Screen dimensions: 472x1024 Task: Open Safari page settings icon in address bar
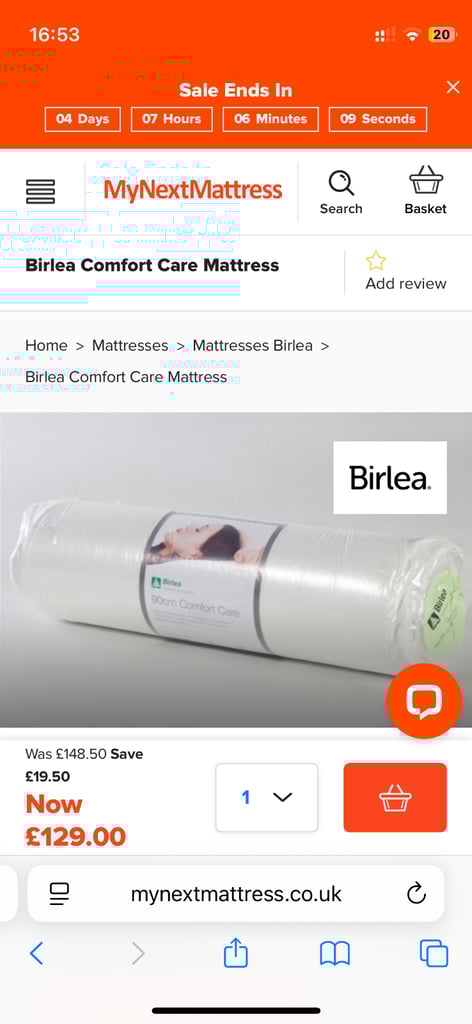[59, 893]
